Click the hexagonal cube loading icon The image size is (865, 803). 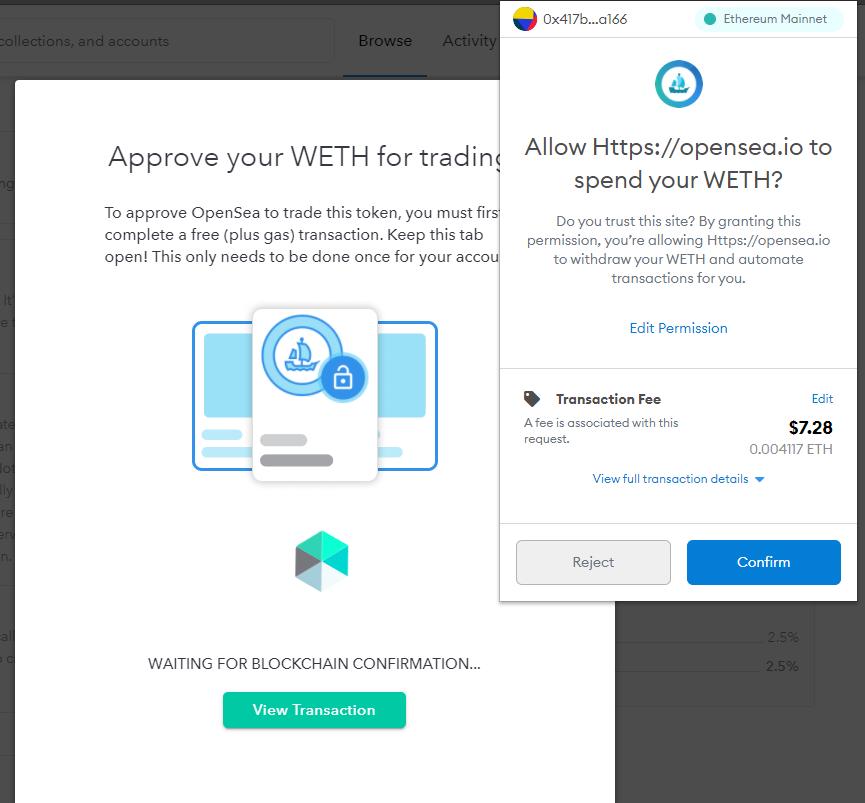[322, 561]
